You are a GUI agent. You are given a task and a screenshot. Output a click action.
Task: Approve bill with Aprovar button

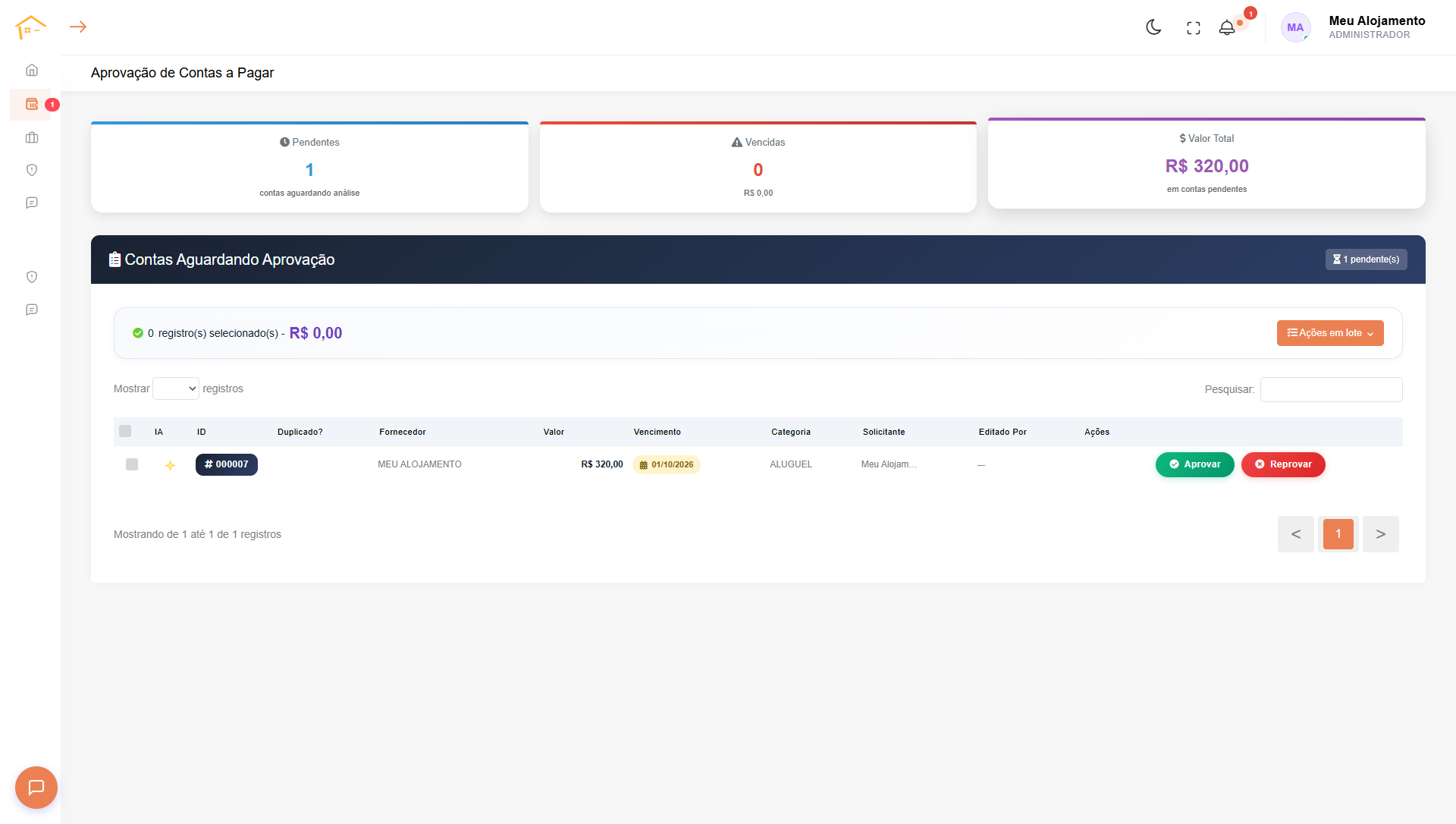tap(1195, 464)
